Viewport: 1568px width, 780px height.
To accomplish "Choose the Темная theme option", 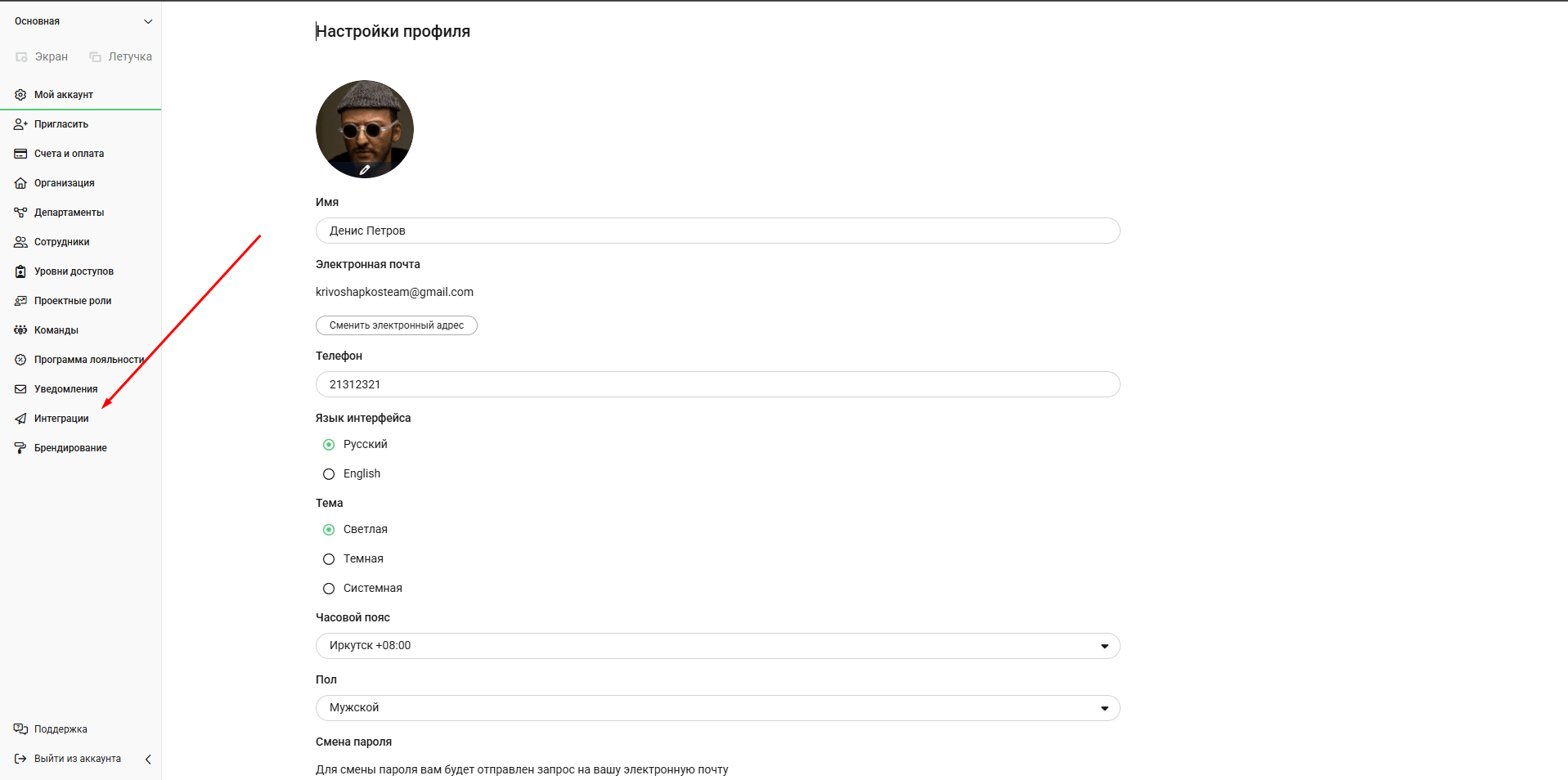I will tap(329, 559).
